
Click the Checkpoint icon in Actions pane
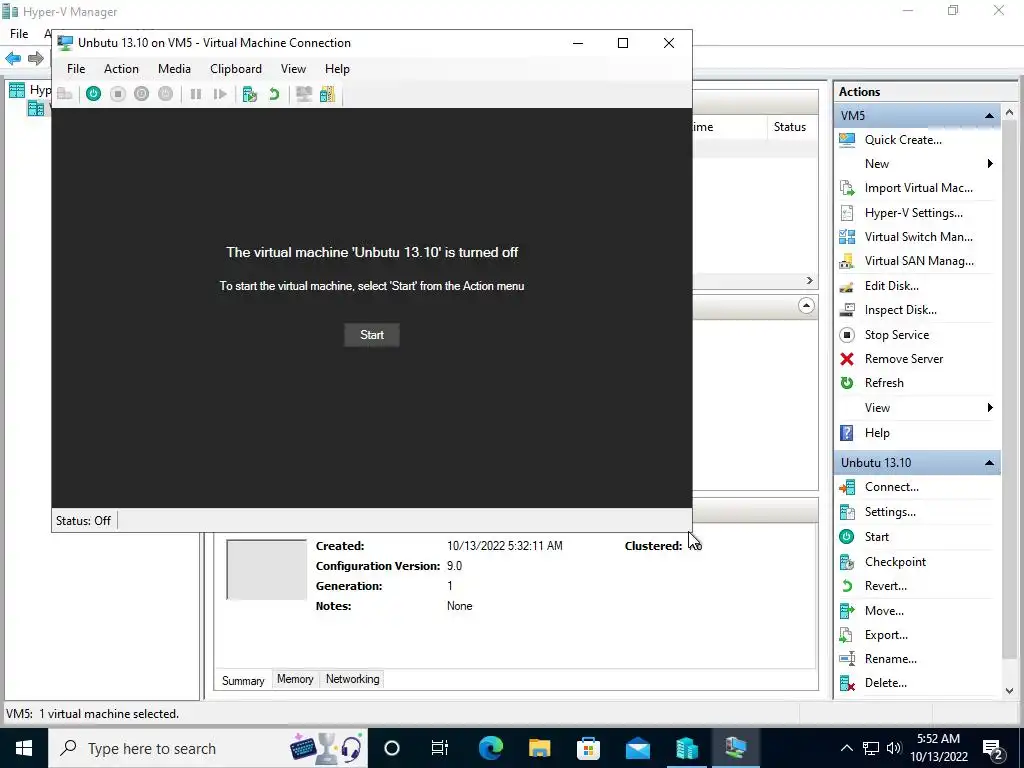(847, 562)
